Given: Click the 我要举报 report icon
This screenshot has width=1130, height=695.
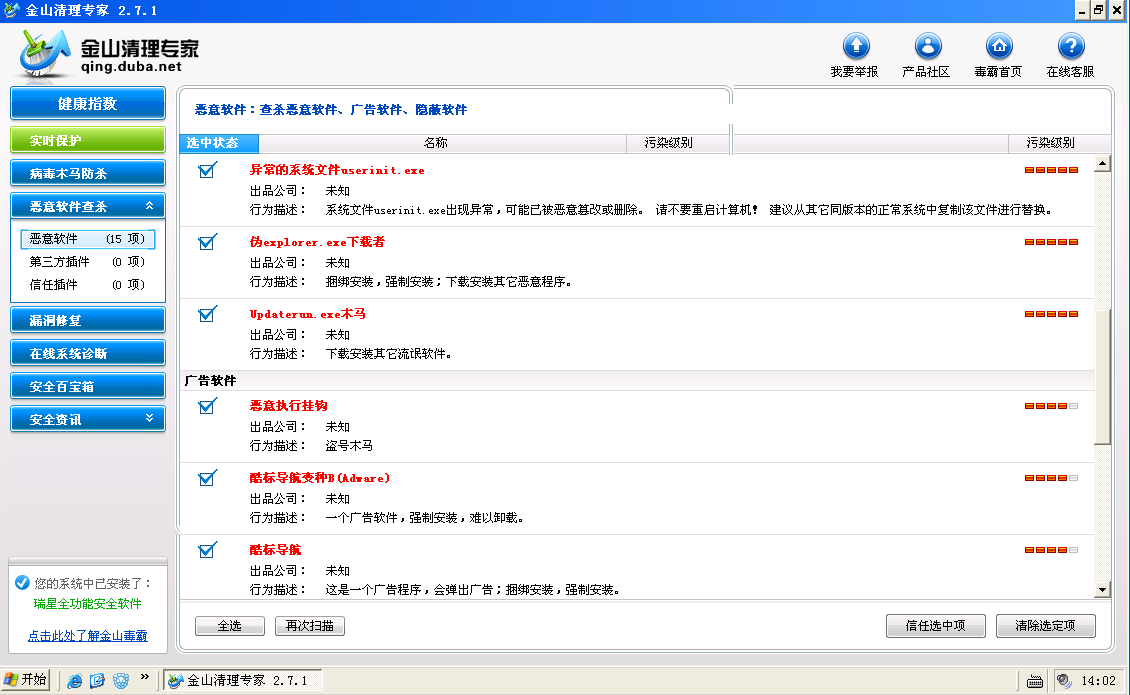Looking at the screenshot, I should (856, 47).
